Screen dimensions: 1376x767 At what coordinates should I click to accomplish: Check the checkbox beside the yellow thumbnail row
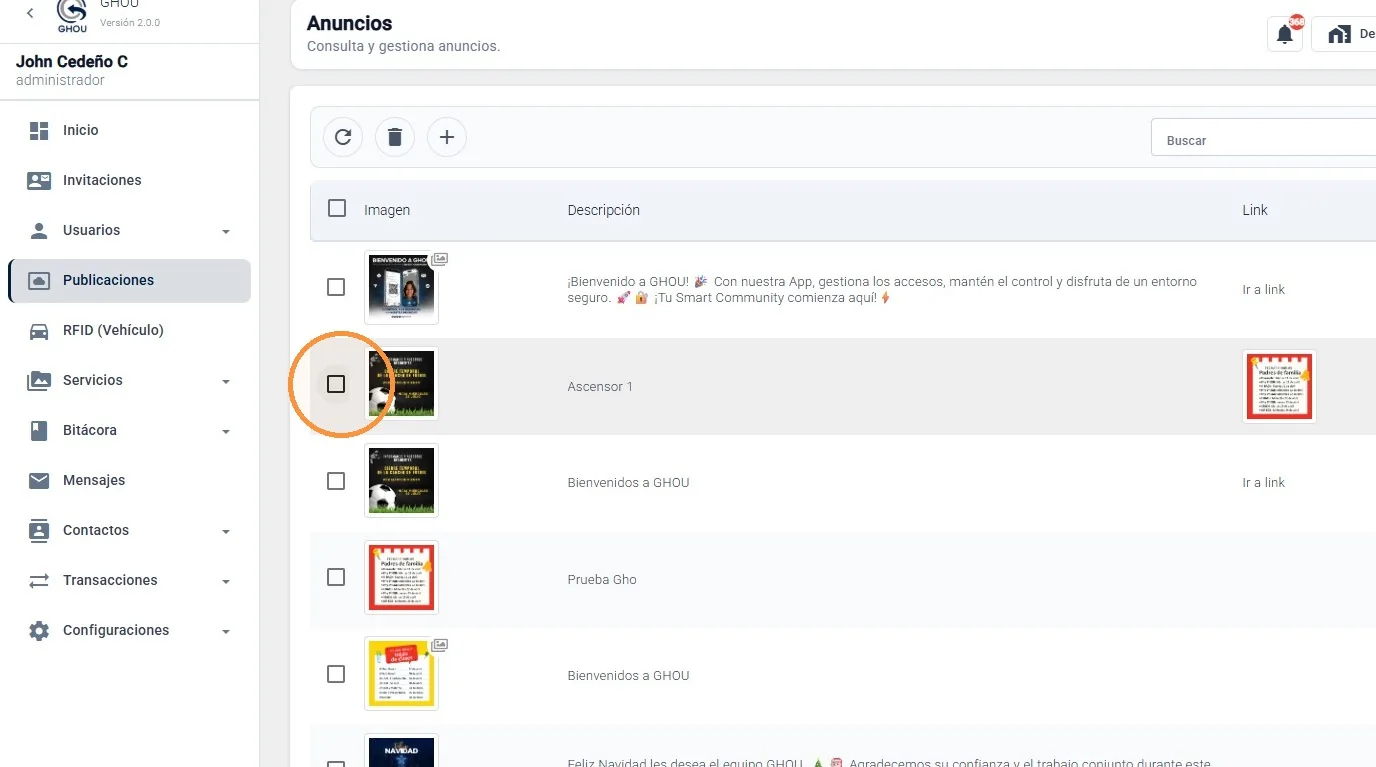(x=336, y=674)
